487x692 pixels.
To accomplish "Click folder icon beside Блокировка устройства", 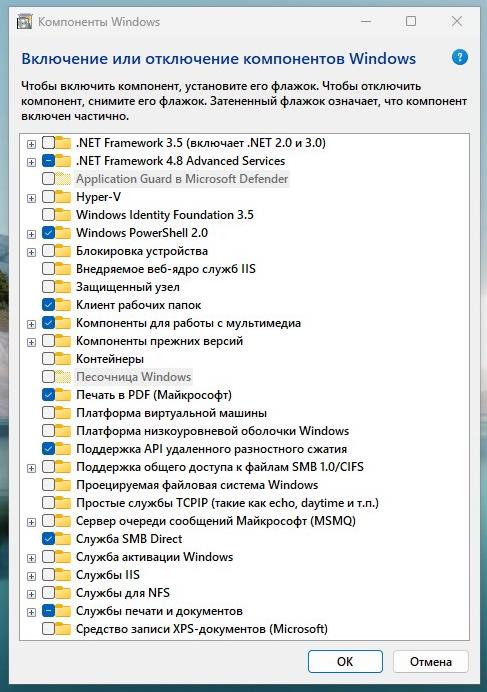I will (64, 251).
